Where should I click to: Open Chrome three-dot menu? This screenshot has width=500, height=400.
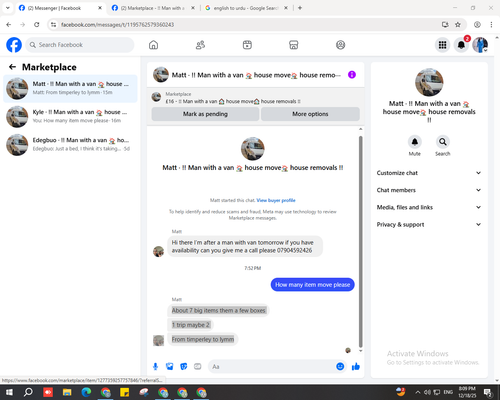click(491, 25)
